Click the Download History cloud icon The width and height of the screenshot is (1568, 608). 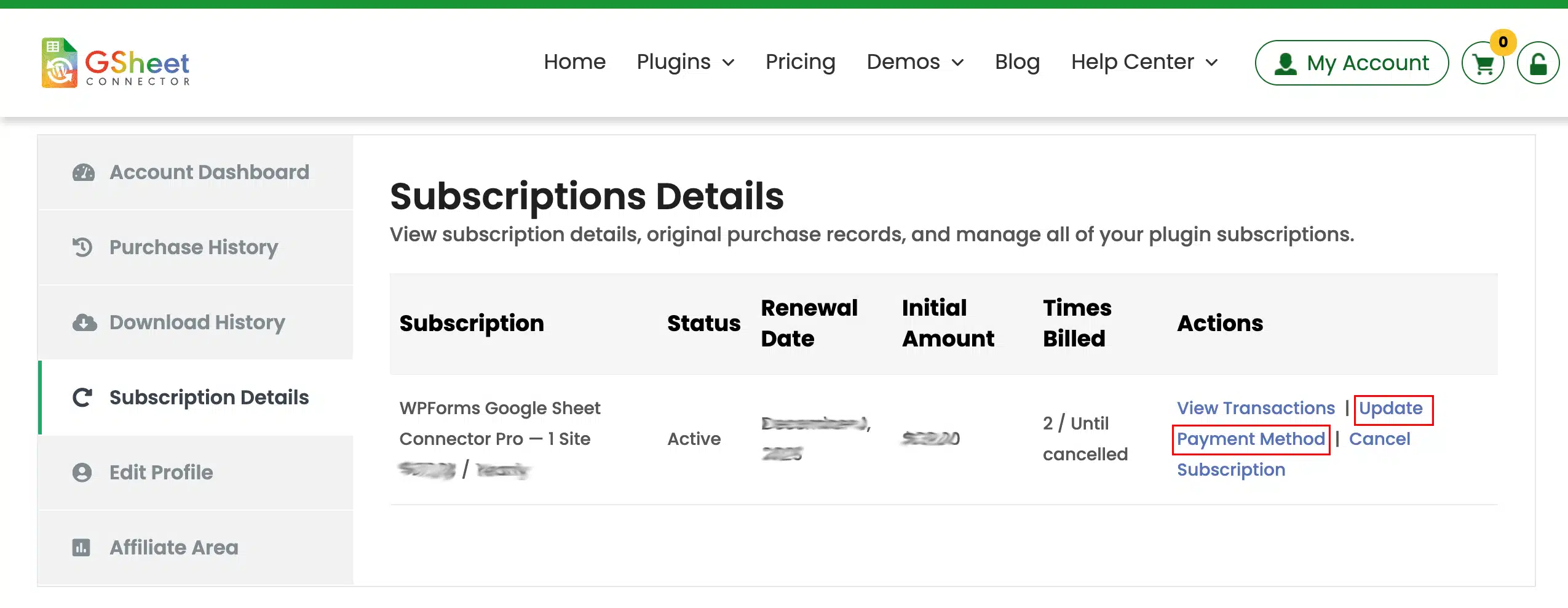click(x=84, y=322)
